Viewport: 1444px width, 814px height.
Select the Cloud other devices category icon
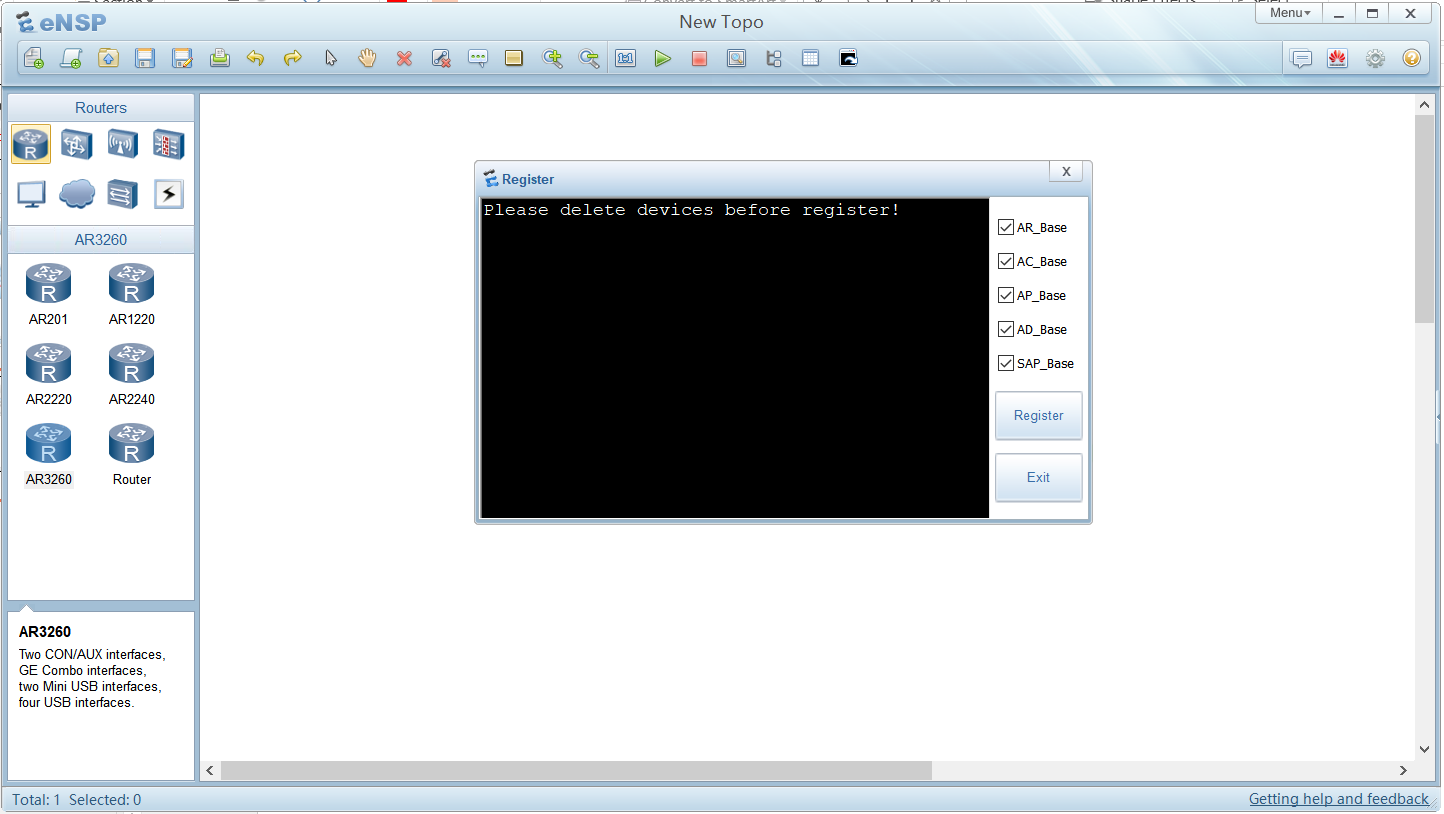[77, 194]
